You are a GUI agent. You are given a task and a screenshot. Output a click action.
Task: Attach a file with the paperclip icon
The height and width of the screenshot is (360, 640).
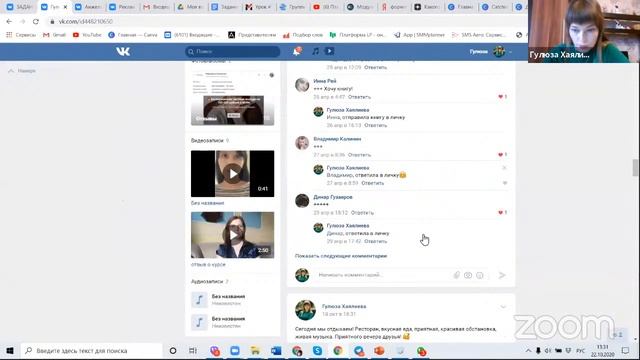457,275
